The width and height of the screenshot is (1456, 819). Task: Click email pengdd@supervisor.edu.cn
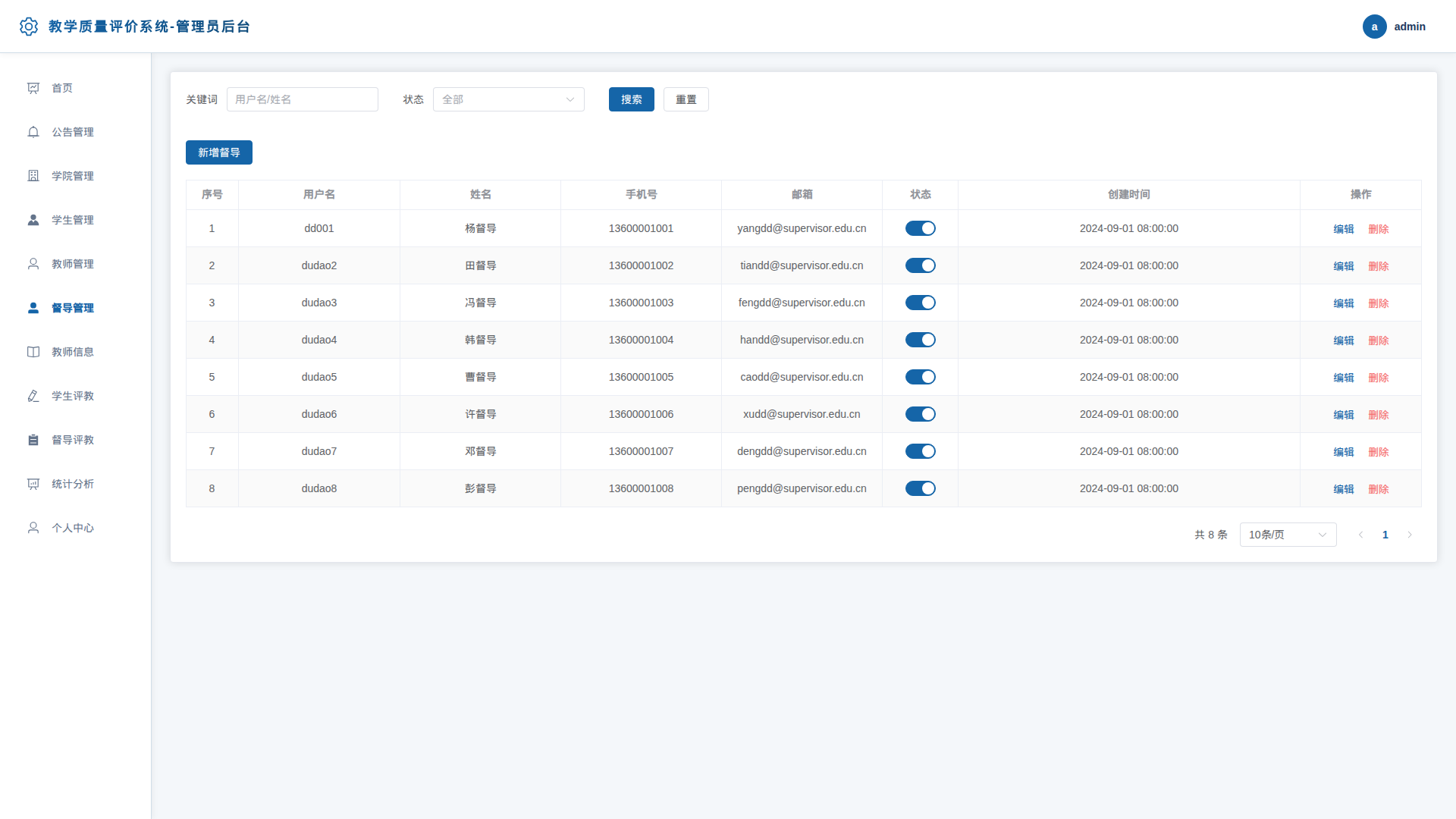802,488
